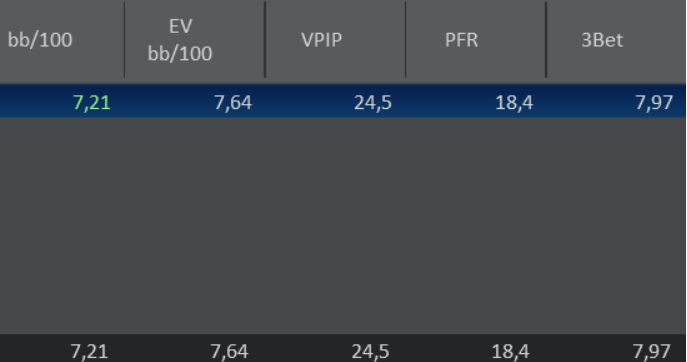The image size is (687, 362).
Task: Click the 24,5 total in the summary footer
Action: [370, 351]
